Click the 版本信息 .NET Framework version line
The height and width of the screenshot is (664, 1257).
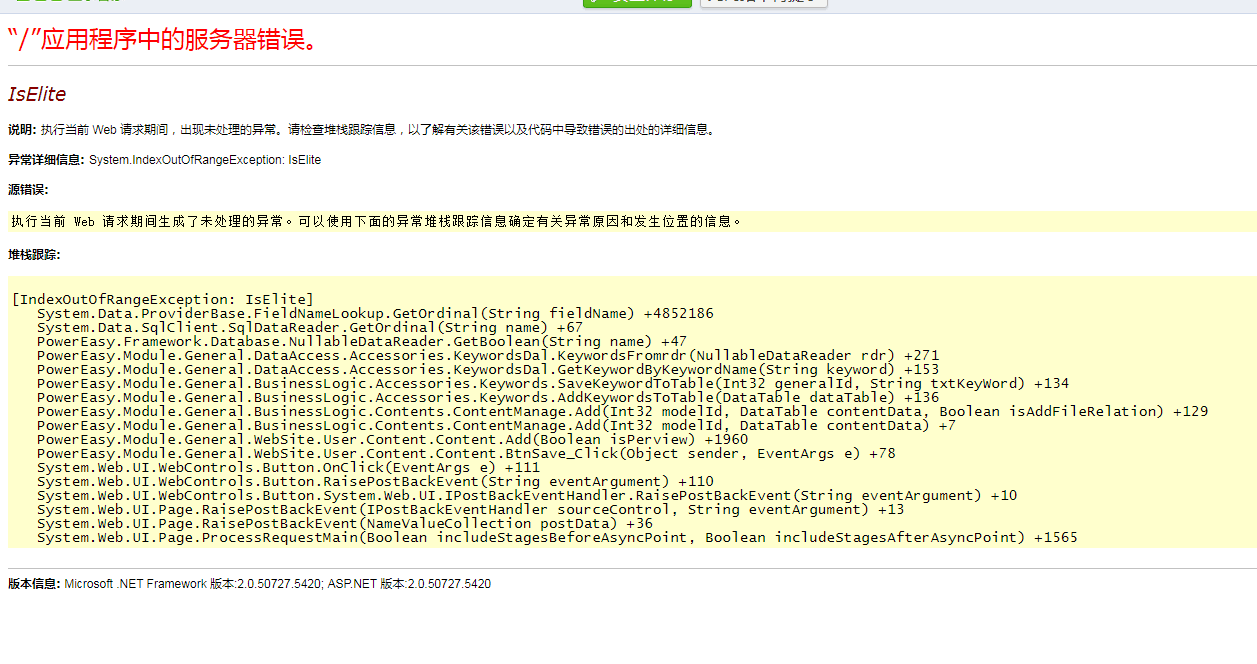249,584
